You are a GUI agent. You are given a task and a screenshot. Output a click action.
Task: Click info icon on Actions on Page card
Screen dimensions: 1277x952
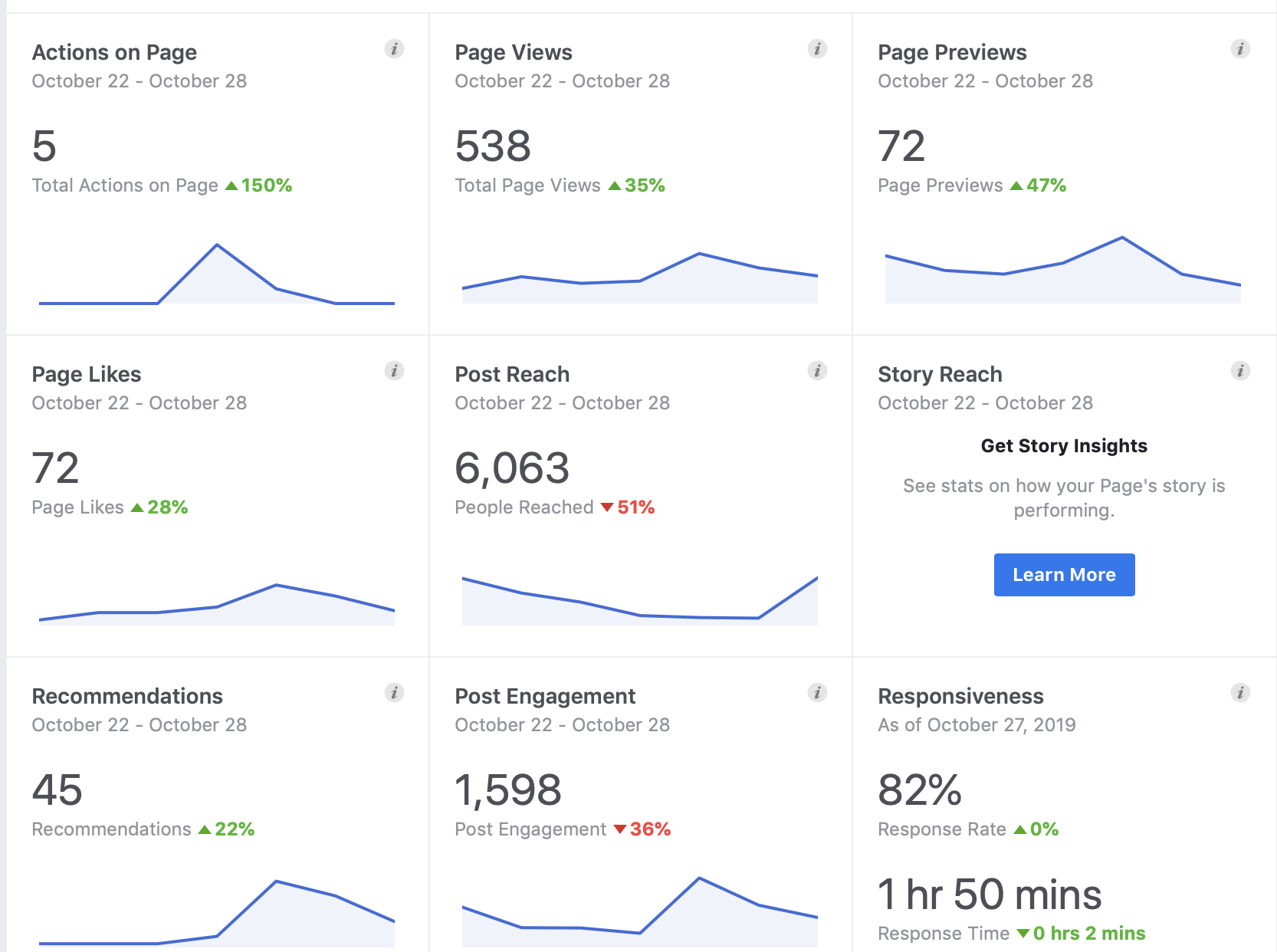coord(394,49)
